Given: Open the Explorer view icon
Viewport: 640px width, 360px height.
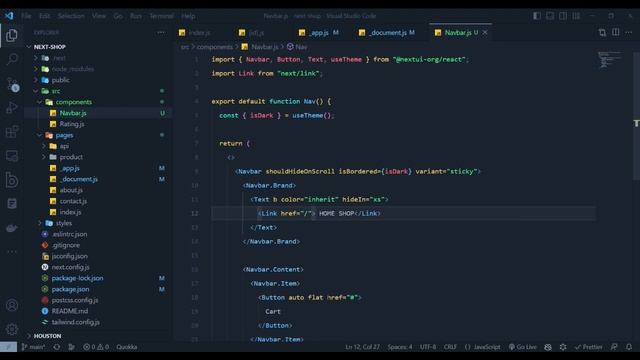Looking at the screenshot, I should 12,36.
